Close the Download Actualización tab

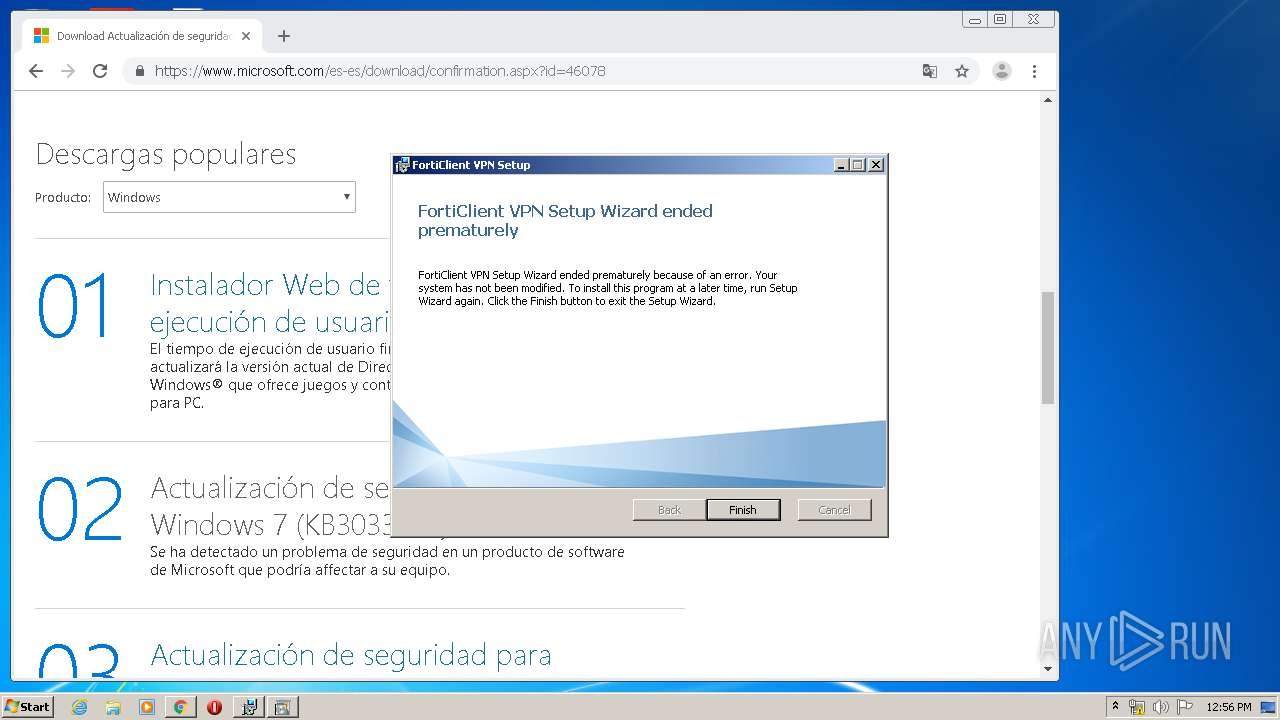[246, 36]
